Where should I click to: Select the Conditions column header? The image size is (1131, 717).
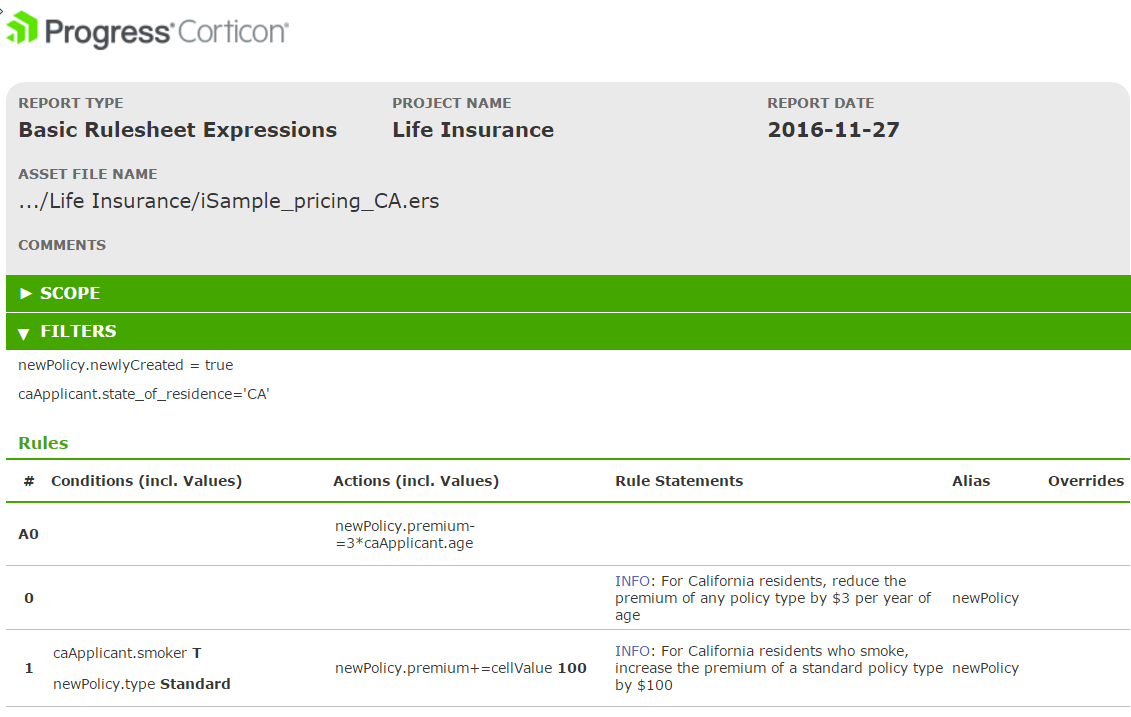pos(146,481)
